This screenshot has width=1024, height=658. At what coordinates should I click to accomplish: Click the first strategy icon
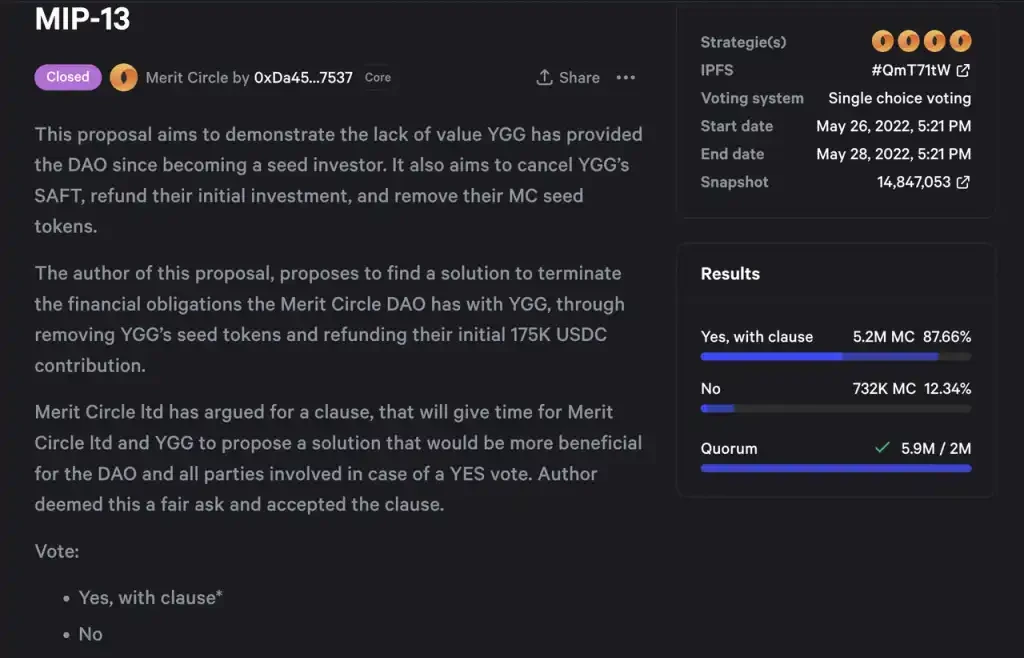(882, 42)
